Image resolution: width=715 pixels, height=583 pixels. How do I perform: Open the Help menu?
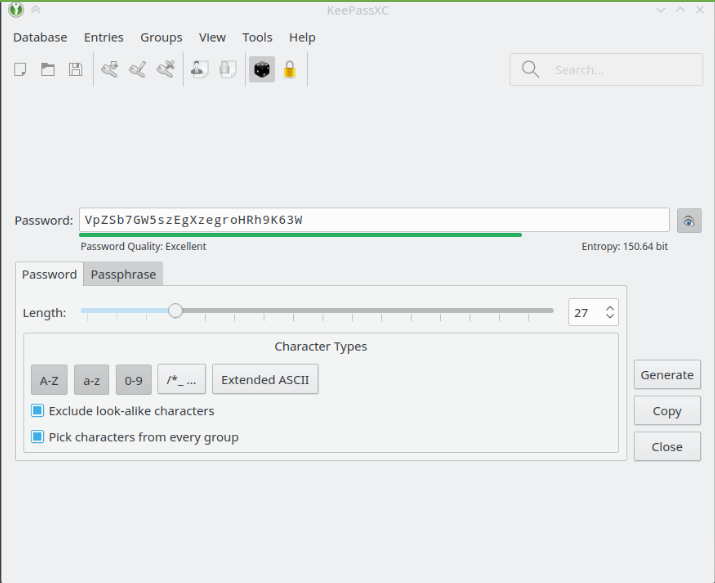[x=302, y=37]
